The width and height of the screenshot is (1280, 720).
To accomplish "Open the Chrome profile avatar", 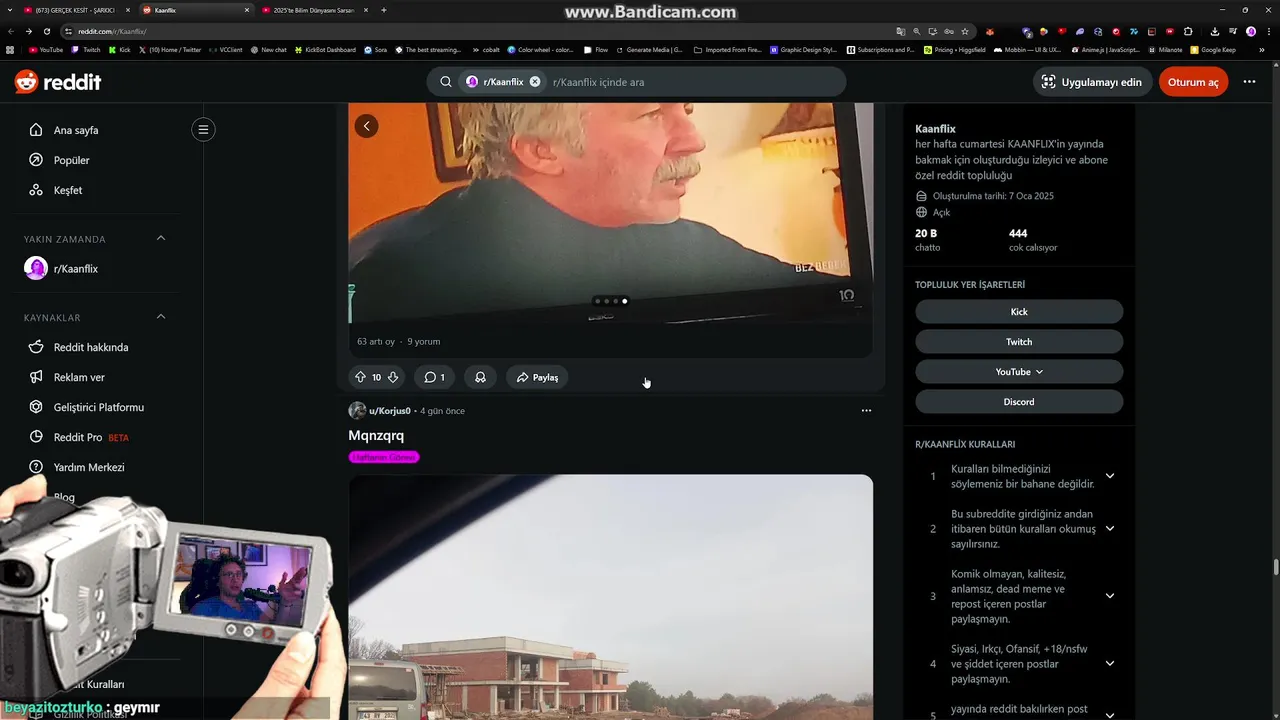I will [x=1251, y=31].
